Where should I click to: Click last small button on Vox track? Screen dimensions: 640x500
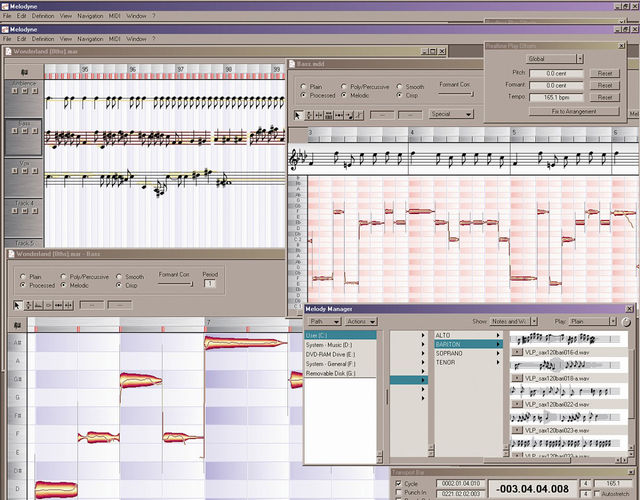(x=35, y=171)
